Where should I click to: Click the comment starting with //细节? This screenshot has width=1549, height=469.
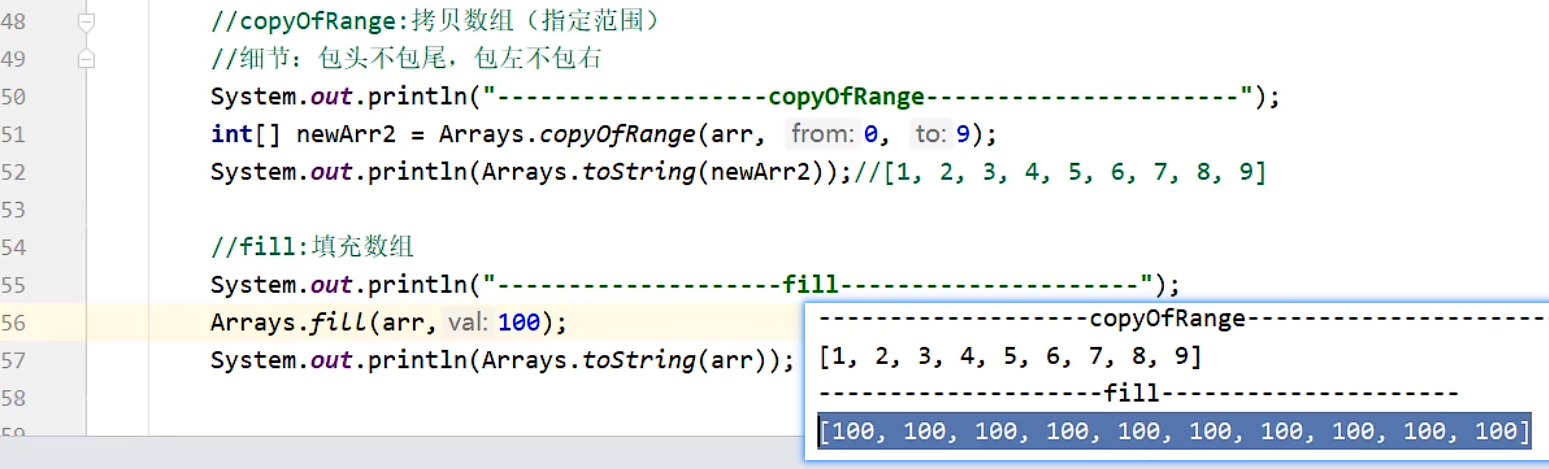point(406,59)
